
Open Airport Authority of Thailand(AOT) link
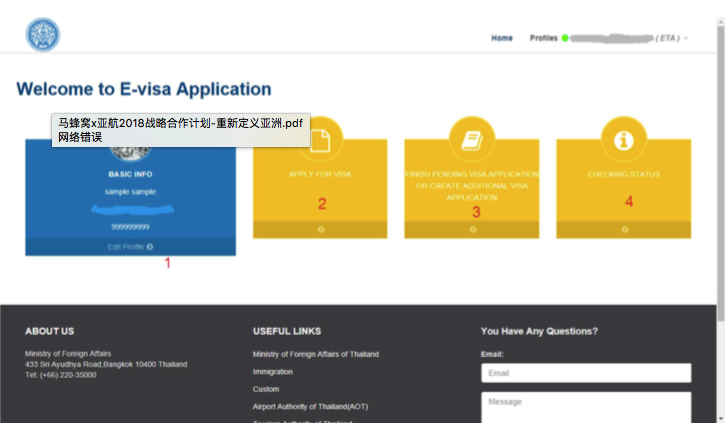pyautogui.click(x=309, y=407)
